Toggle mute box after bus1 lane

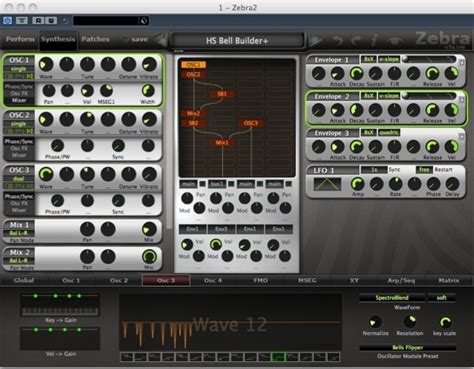pyautogui.click(x=231, y=184)
